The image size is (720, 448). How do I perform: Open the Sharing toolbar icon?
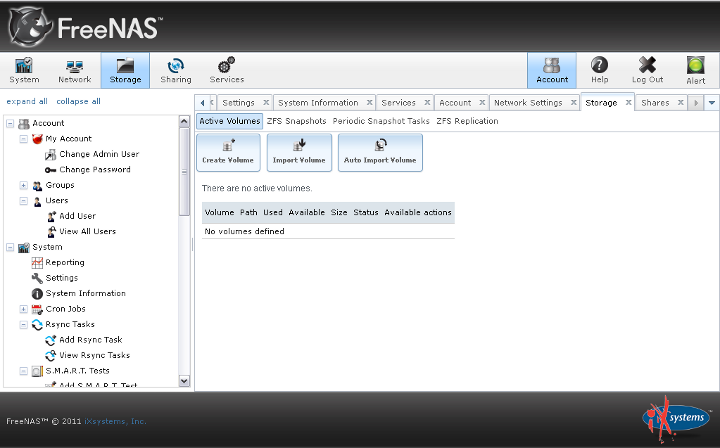click(x=175, y=70)
